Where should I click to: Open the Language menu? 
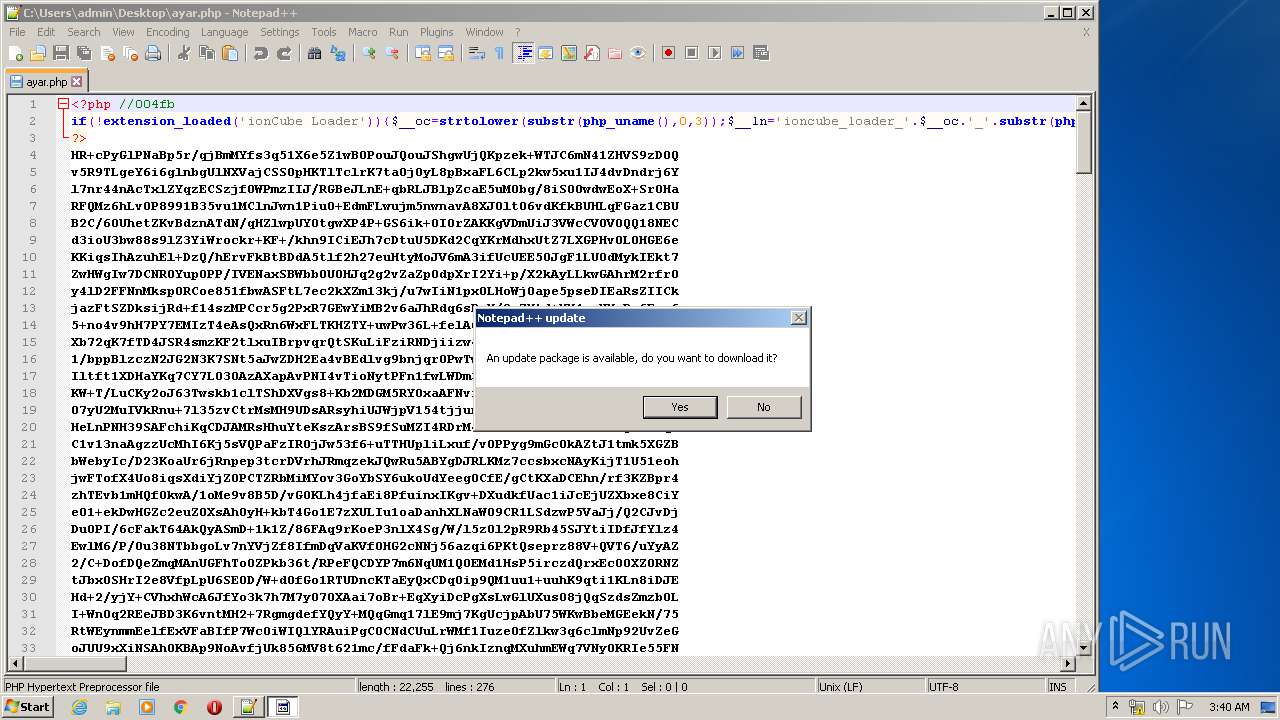tap(224, 32)
